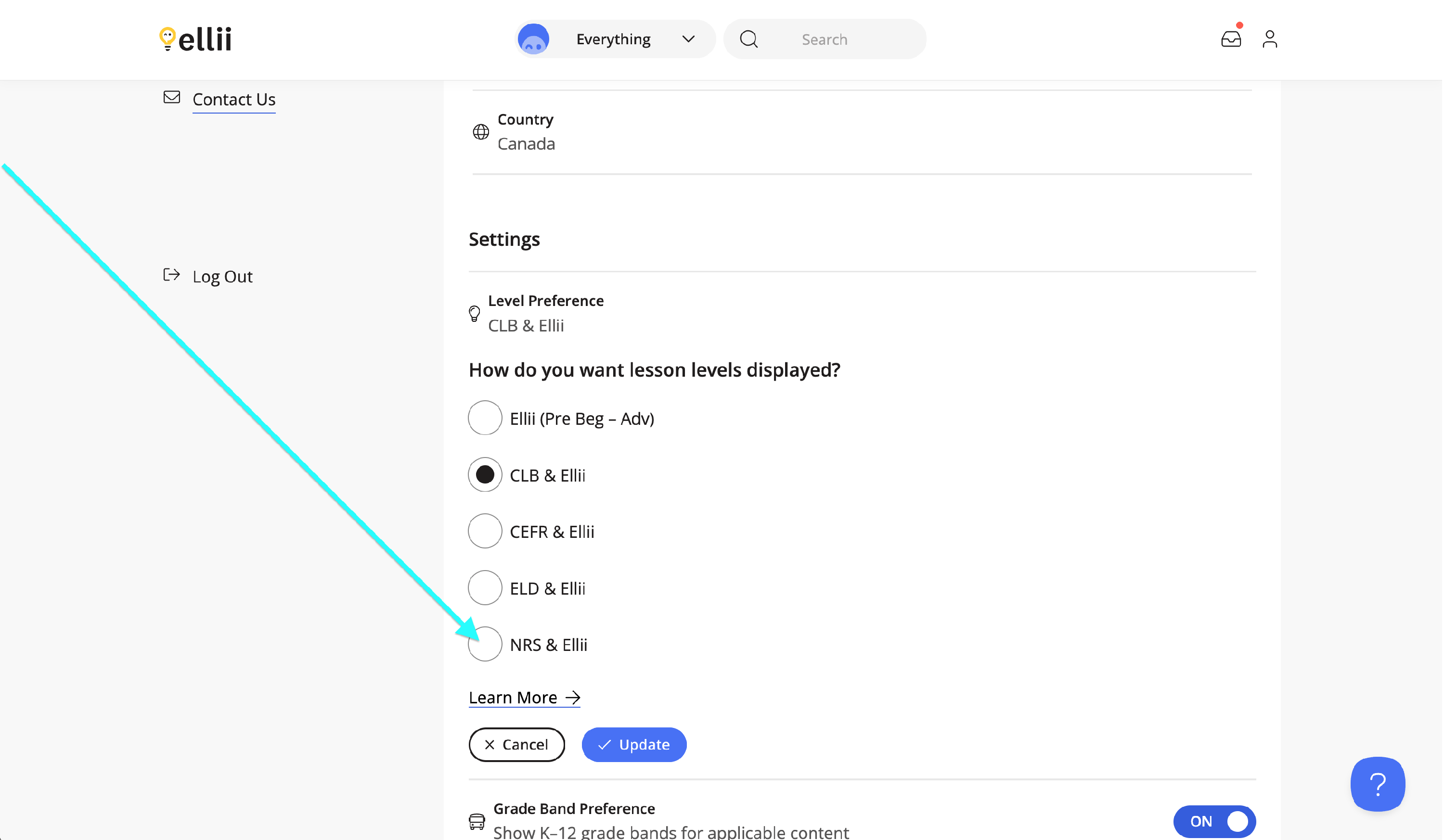Click the ellii logo

[195, 39]
